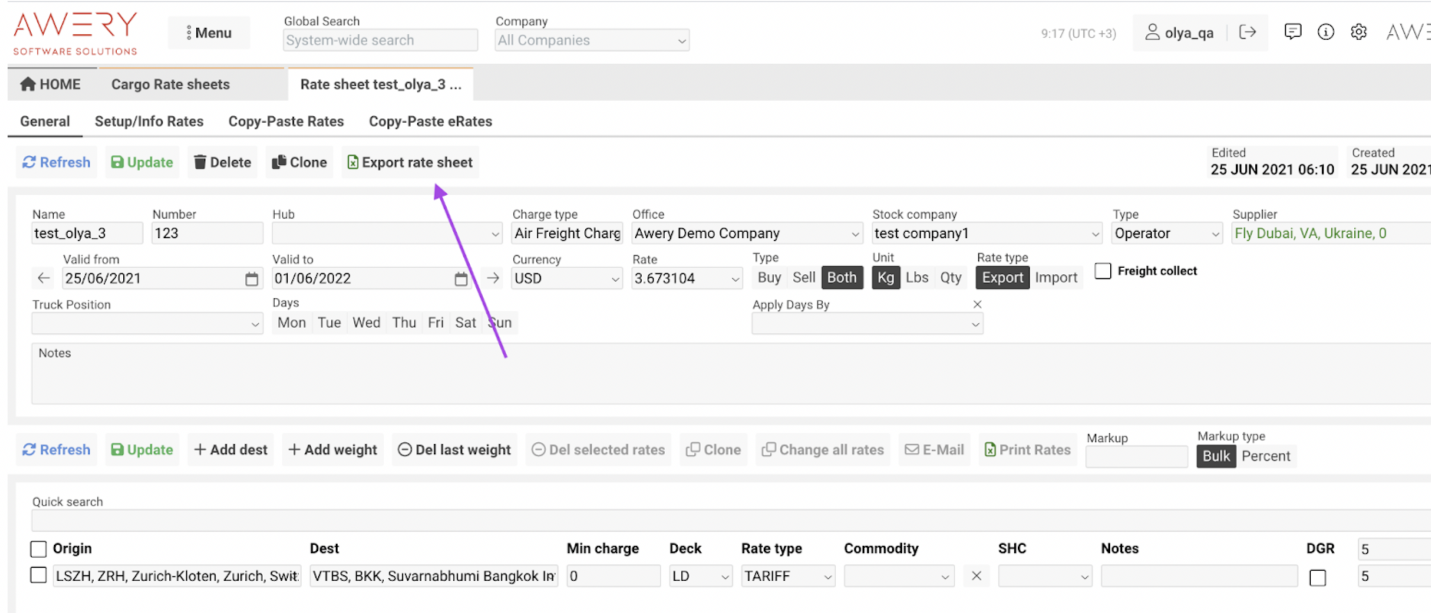Viewport: 1431px width, 613px height.
Task: Enable the Freight collect checkbox
Action: click(x=1103, y=271)
